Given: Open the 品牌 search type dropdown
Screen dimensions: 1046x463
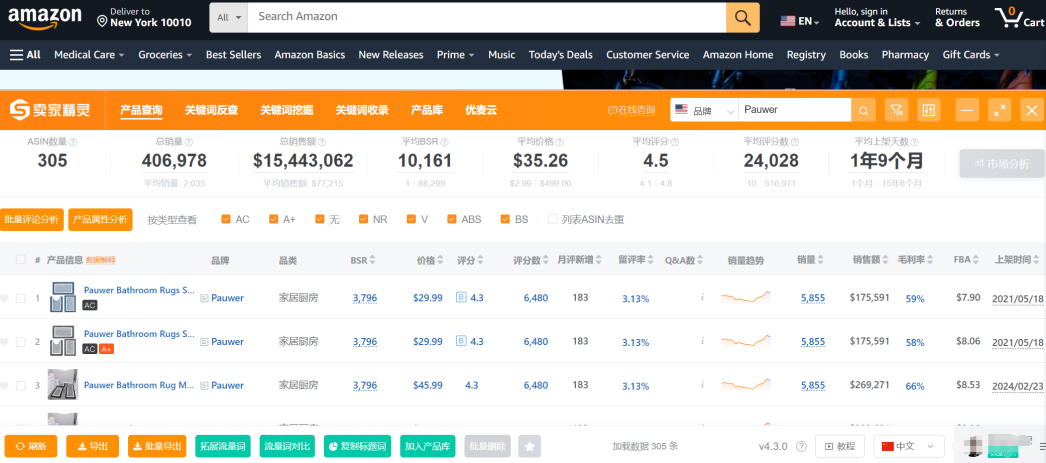Looking at the screenshot, I should (704, 111).
